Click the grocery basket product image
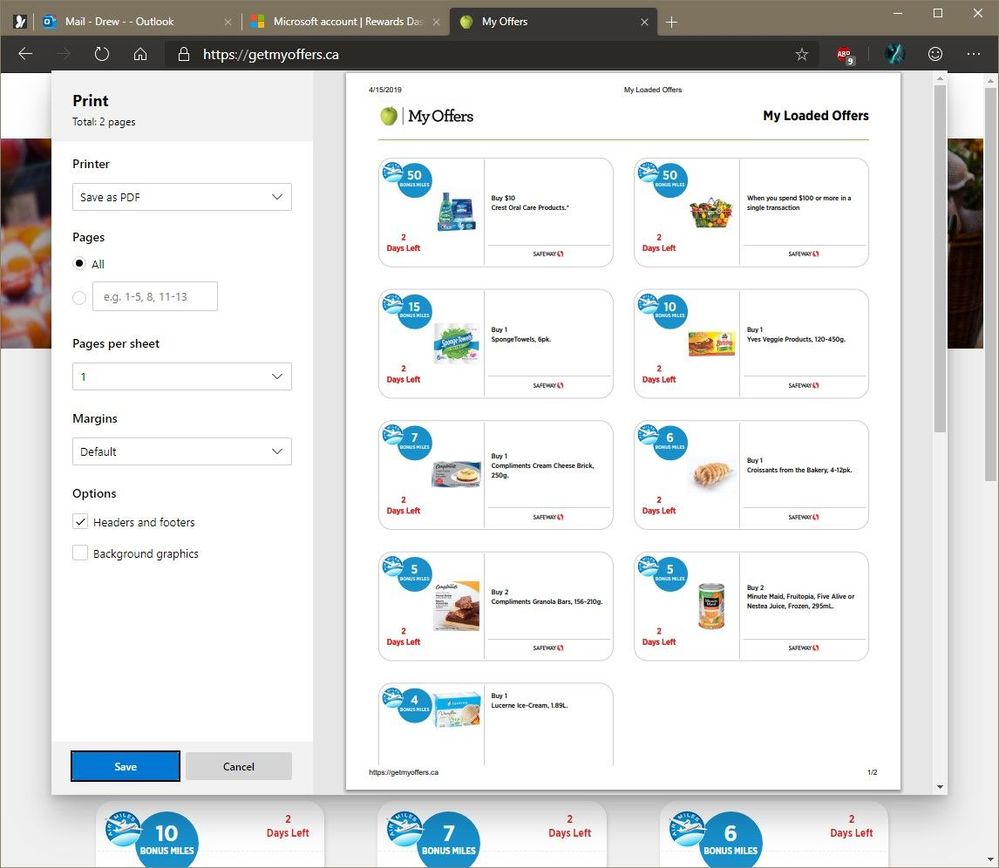999x868 pixels. (x=711, y=213)
